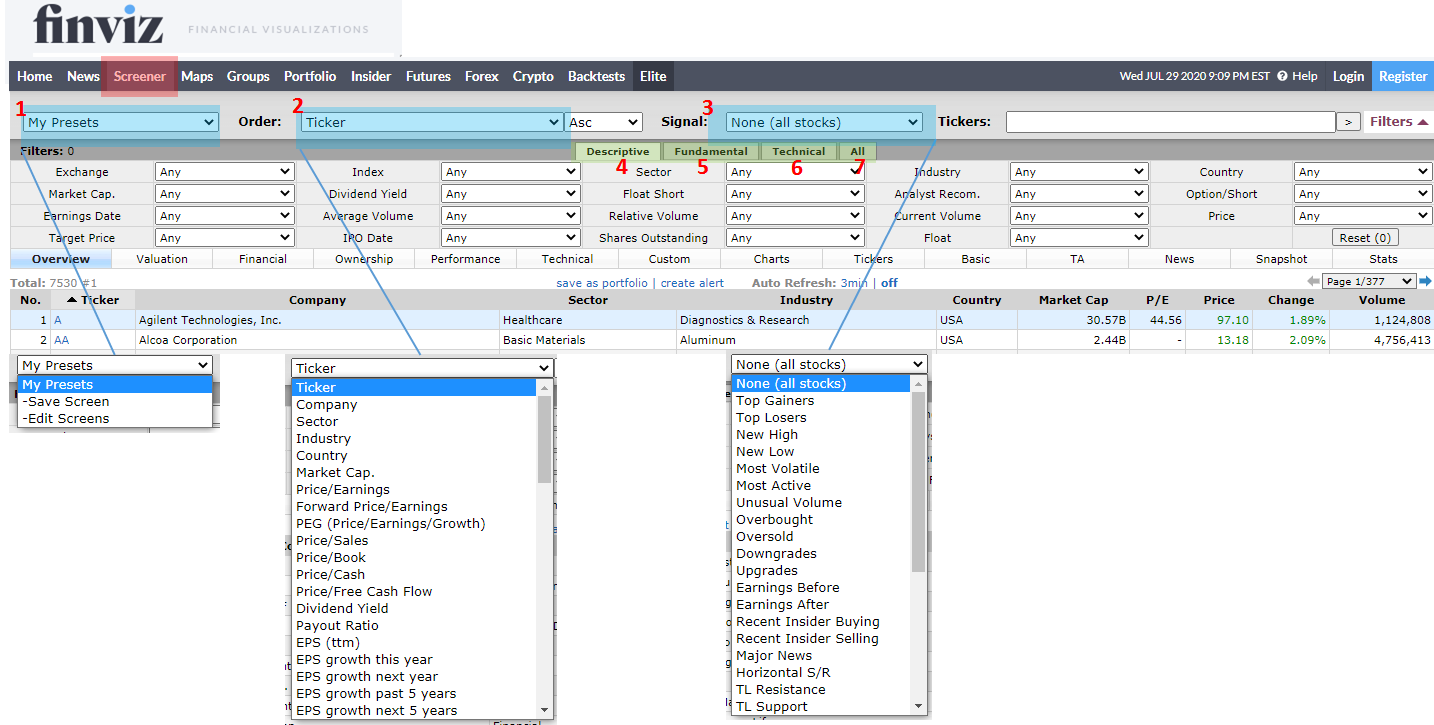Click the Register button

point(1403,76)
